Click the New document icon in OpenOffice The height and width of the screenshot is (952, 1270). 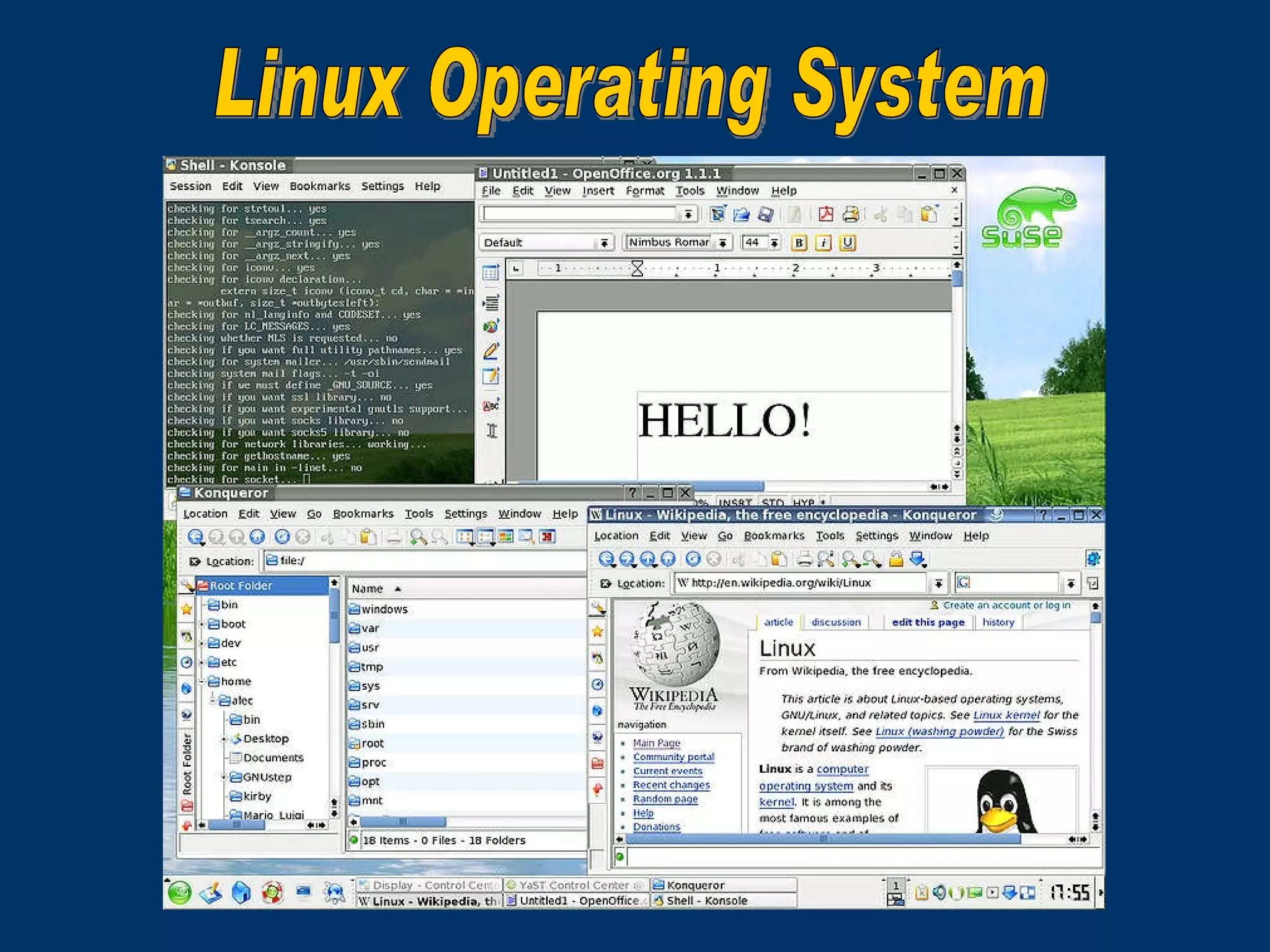coord(717,214)
